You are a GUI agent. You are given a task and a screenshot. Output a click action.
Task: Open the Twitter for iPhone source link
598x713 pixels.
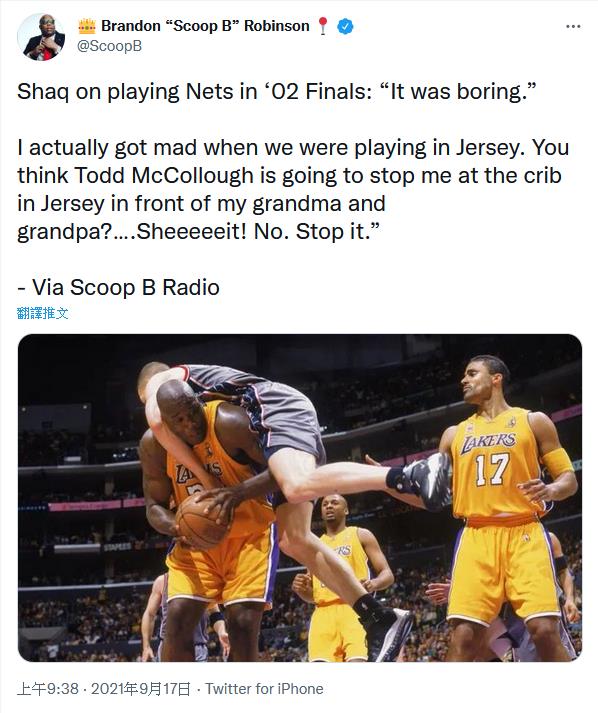tap(264, 688)
